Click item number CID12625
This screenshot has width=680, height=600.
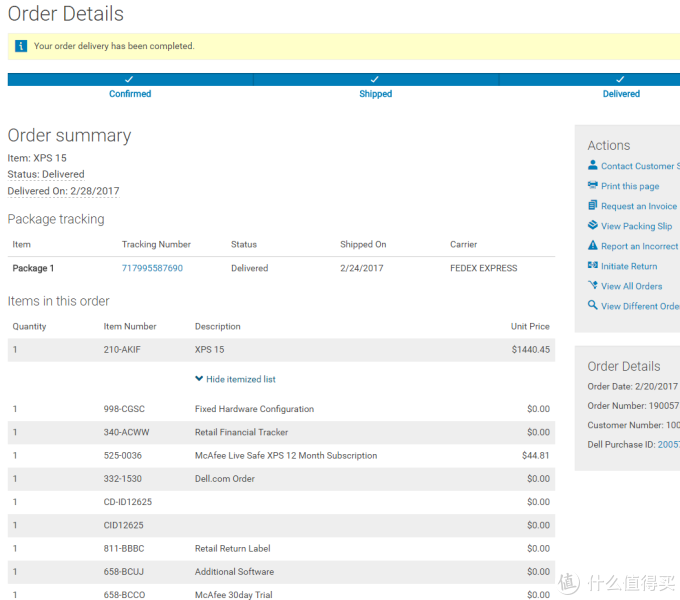[x=123, y=525]
